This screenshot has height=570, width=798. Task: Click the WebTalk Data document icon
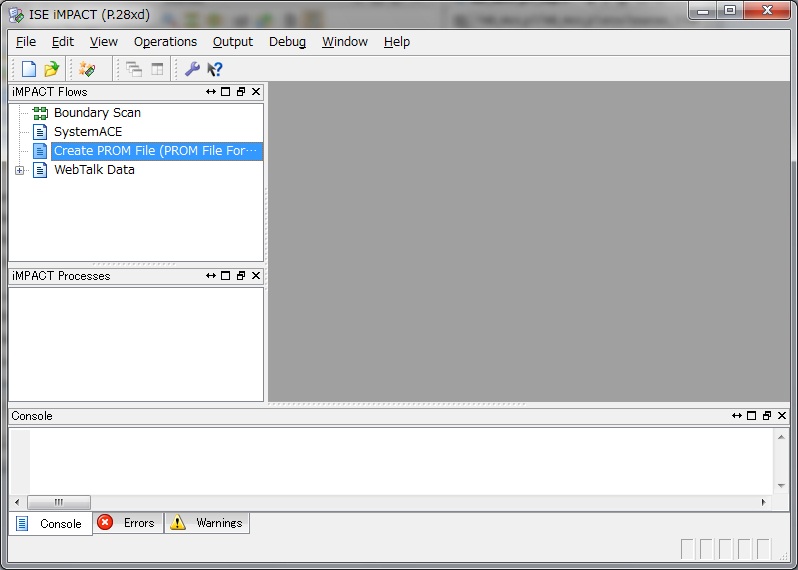[x=40, y=170]
